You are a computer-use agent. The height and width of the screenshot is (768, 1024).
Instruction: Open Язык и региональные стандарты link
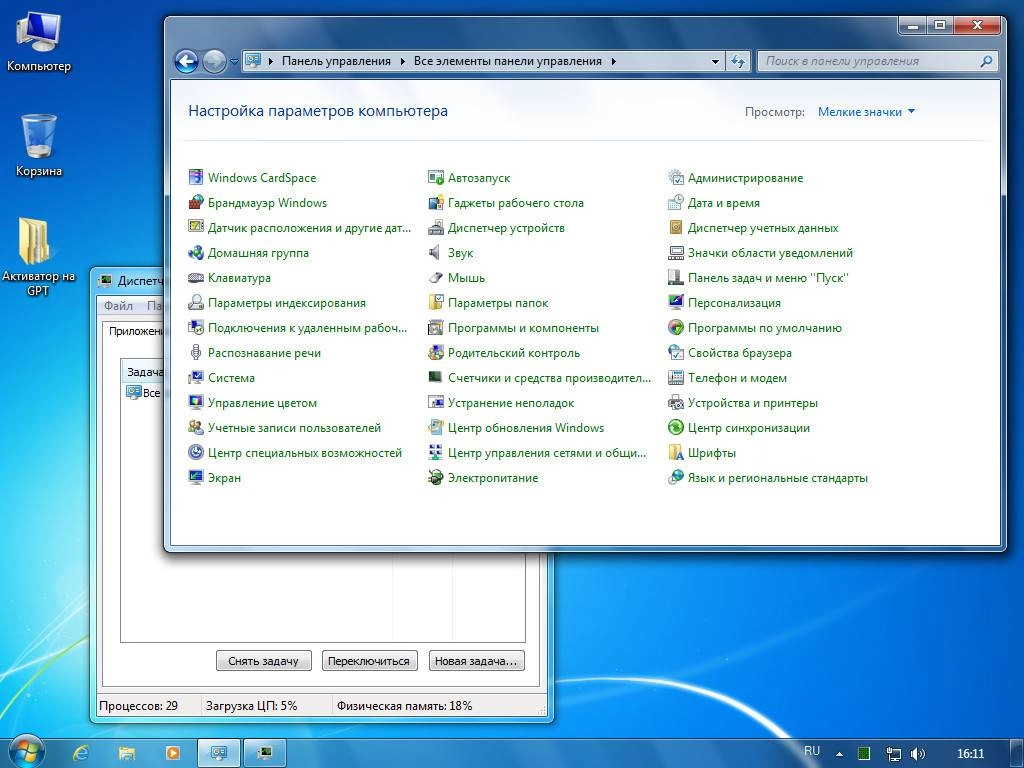point(777,477)
